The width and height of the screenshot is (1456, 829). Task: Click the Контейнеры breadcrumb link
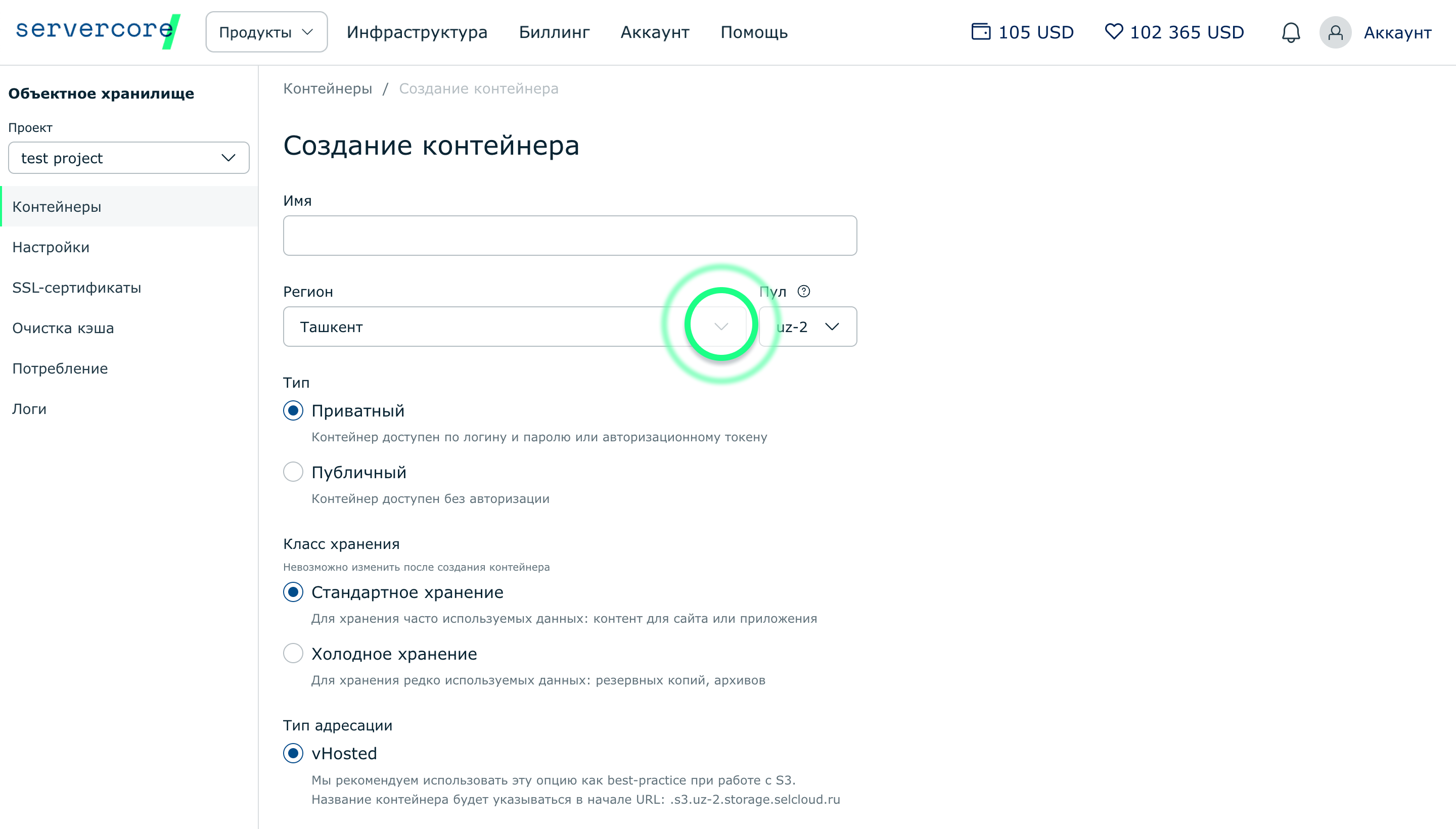pyautogui.click(x=328, y=89)
